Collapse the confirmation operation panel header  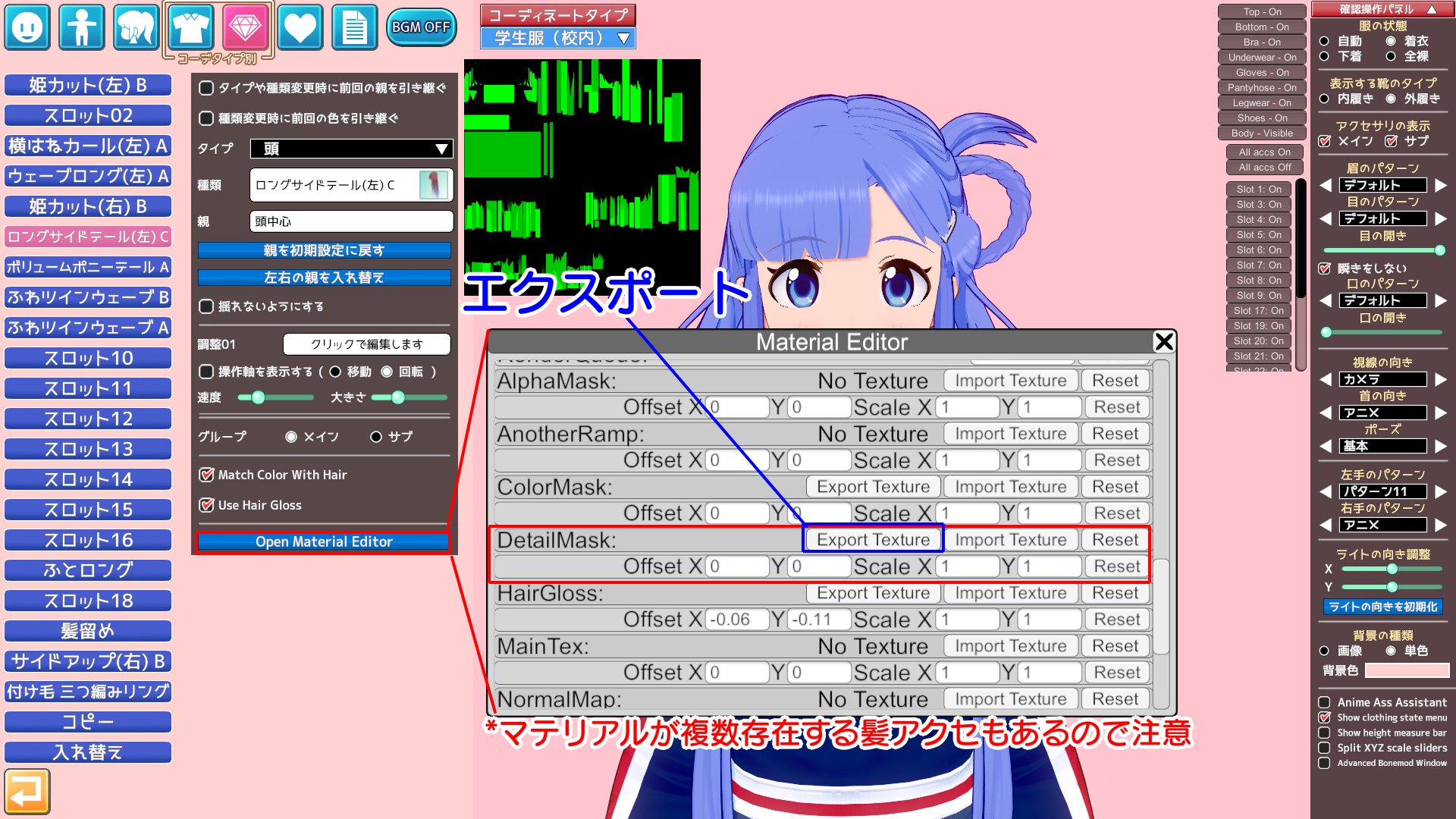pos(1383,9)
